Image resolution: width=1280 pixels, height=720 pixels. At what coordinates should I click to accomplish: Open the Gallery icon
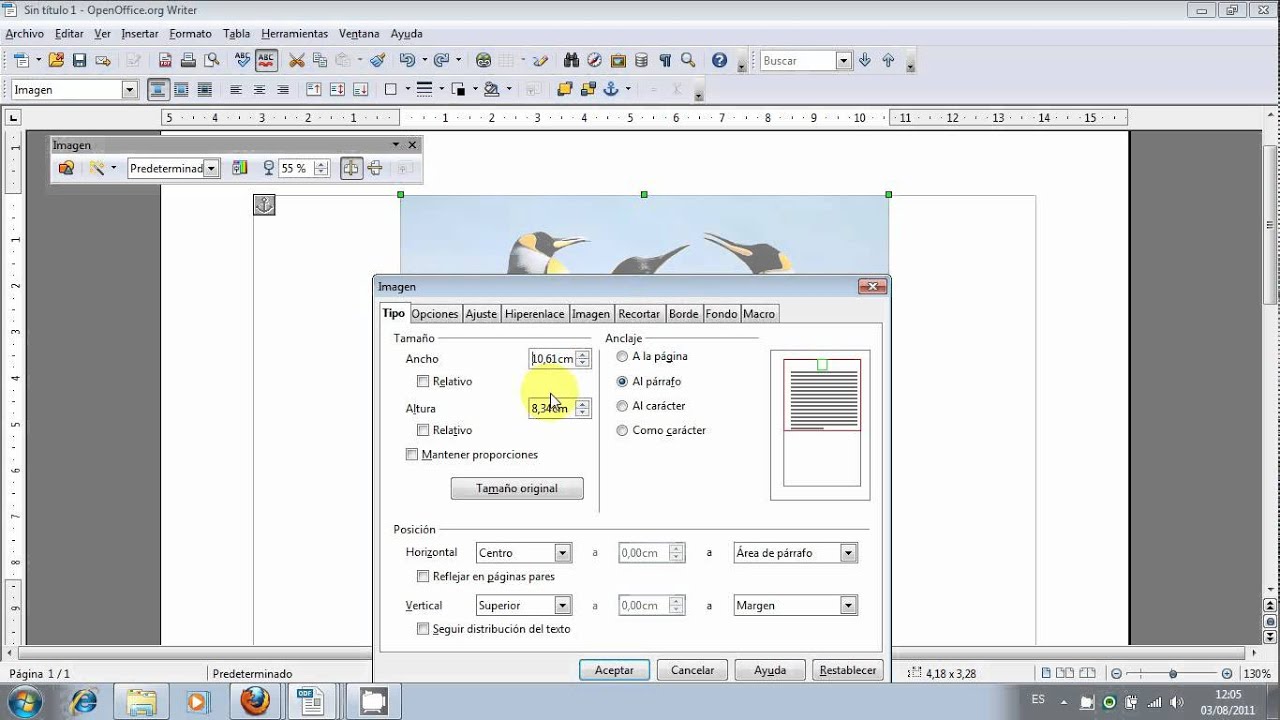pyautogui.click(x=618, y=61)
